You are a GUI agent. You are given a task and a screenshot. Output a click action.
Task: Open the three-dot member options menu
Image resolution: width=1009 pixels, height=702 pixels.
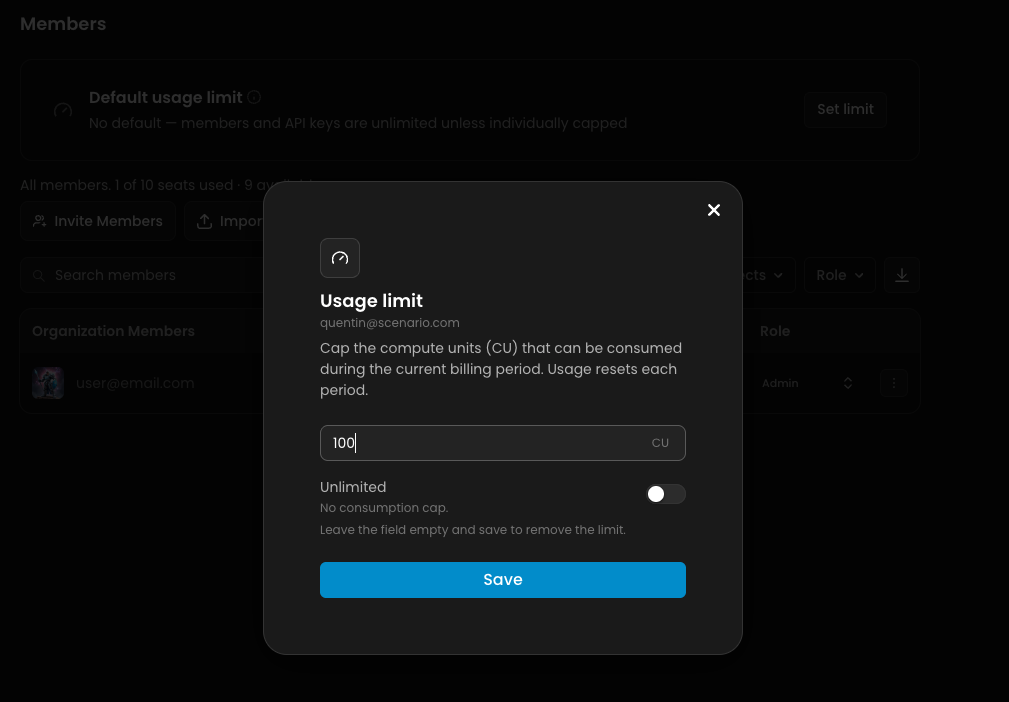(894, 383)
